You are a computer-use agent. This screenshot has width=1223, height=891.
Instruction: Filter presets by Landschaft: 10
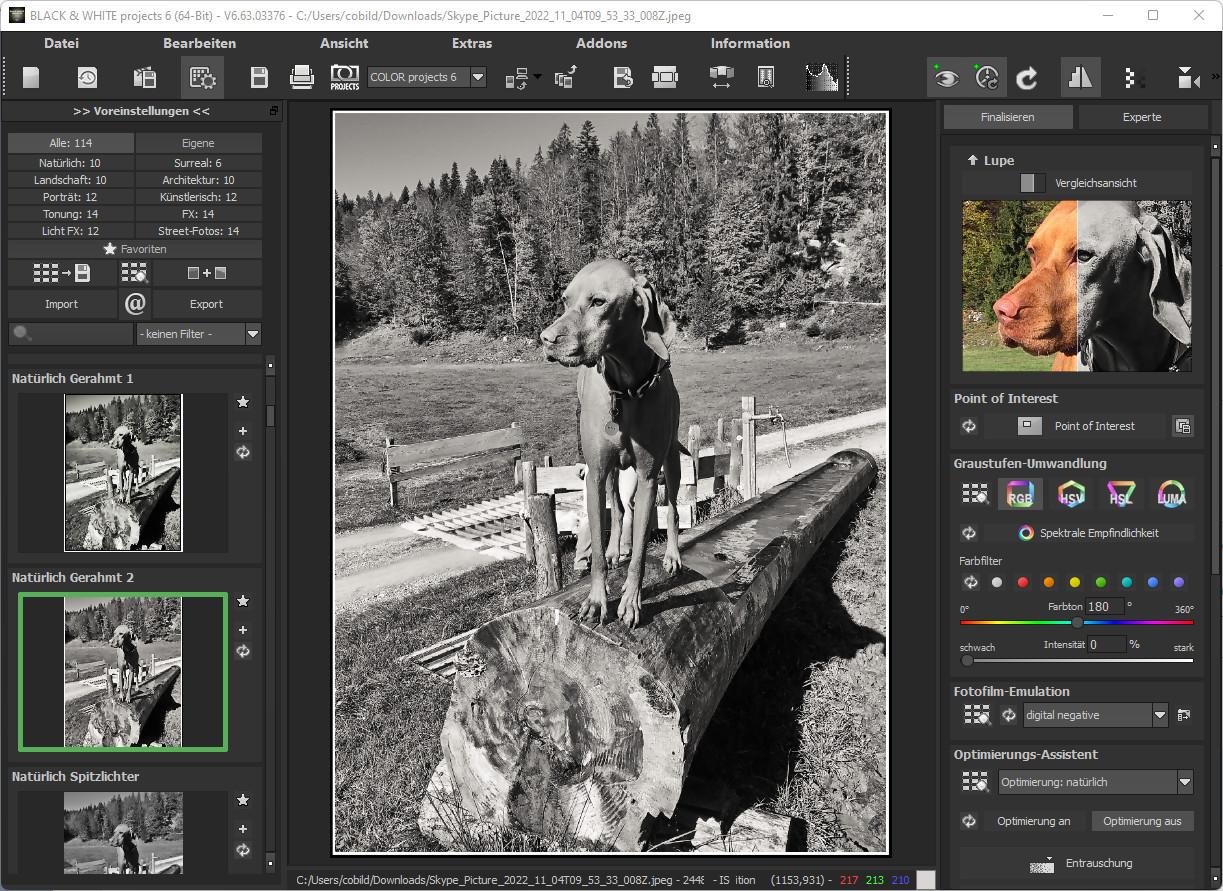tap(70, 180)
